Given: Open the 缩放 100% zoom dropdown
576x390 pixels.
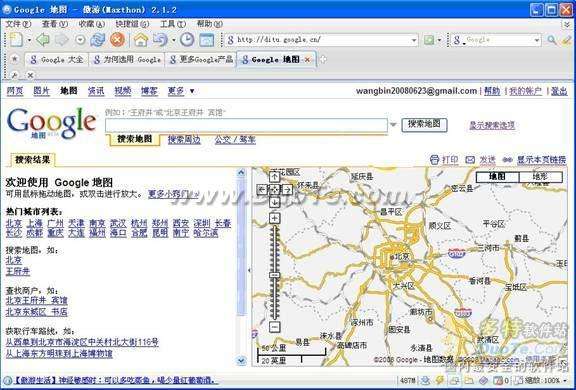Looking at the screenshot, I should click(x=565, y=381).
